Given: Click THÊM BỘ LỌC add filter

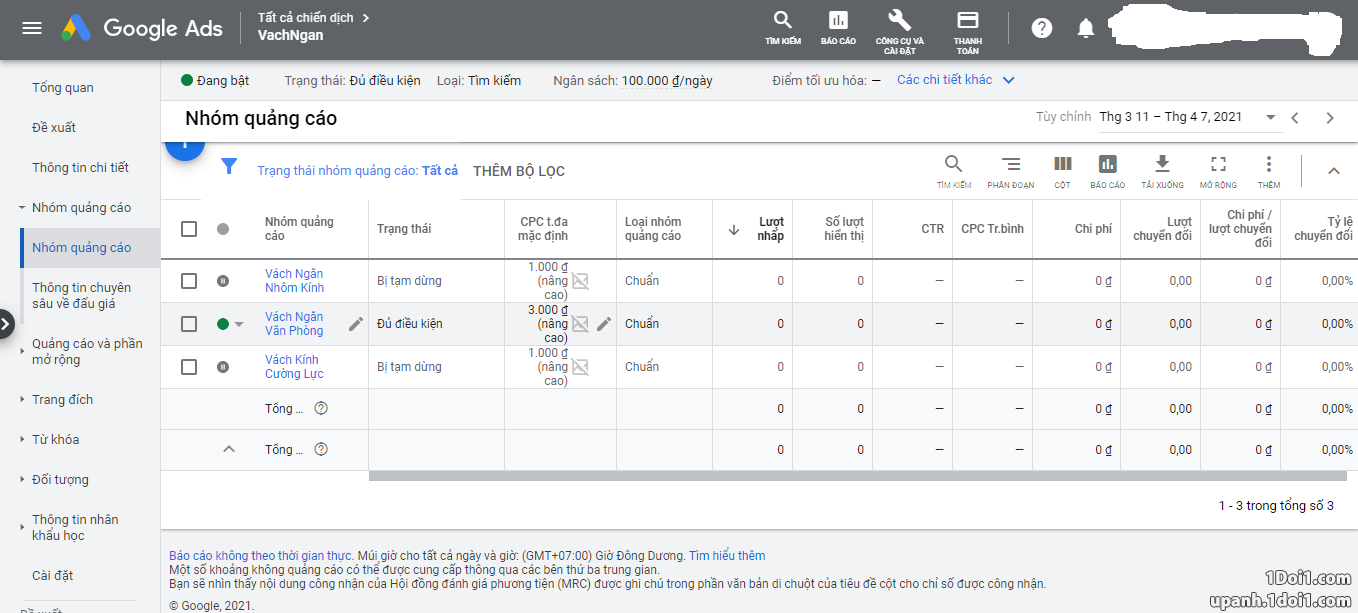Looking at the screenshot, I should coord(519,171).
